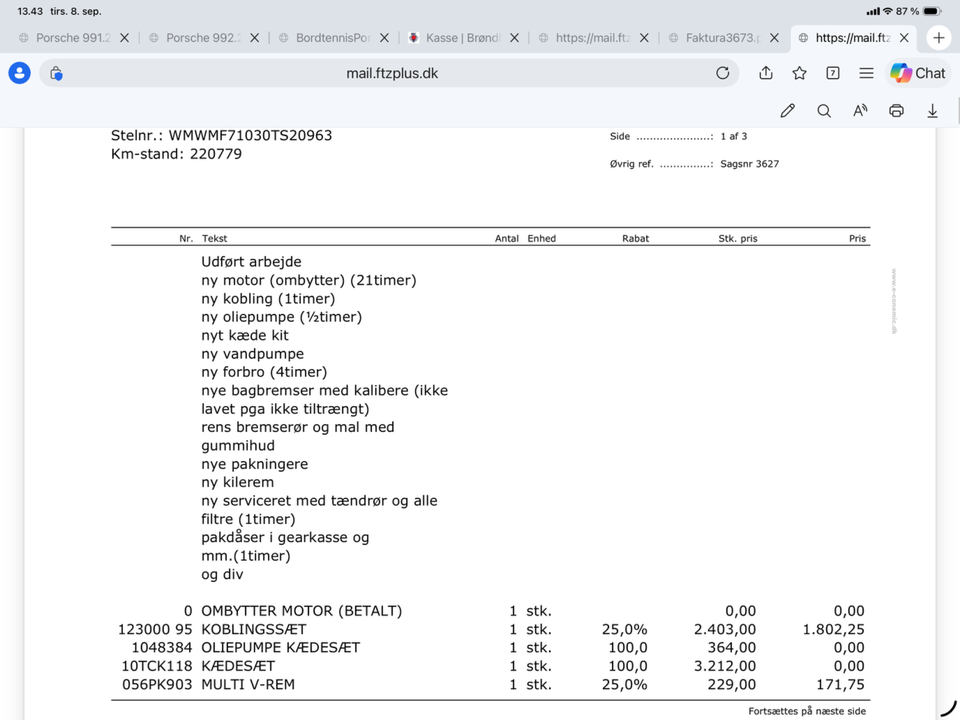Select the Km-stand: 220779 line
The image size is (960, 720).
point(176,154)
